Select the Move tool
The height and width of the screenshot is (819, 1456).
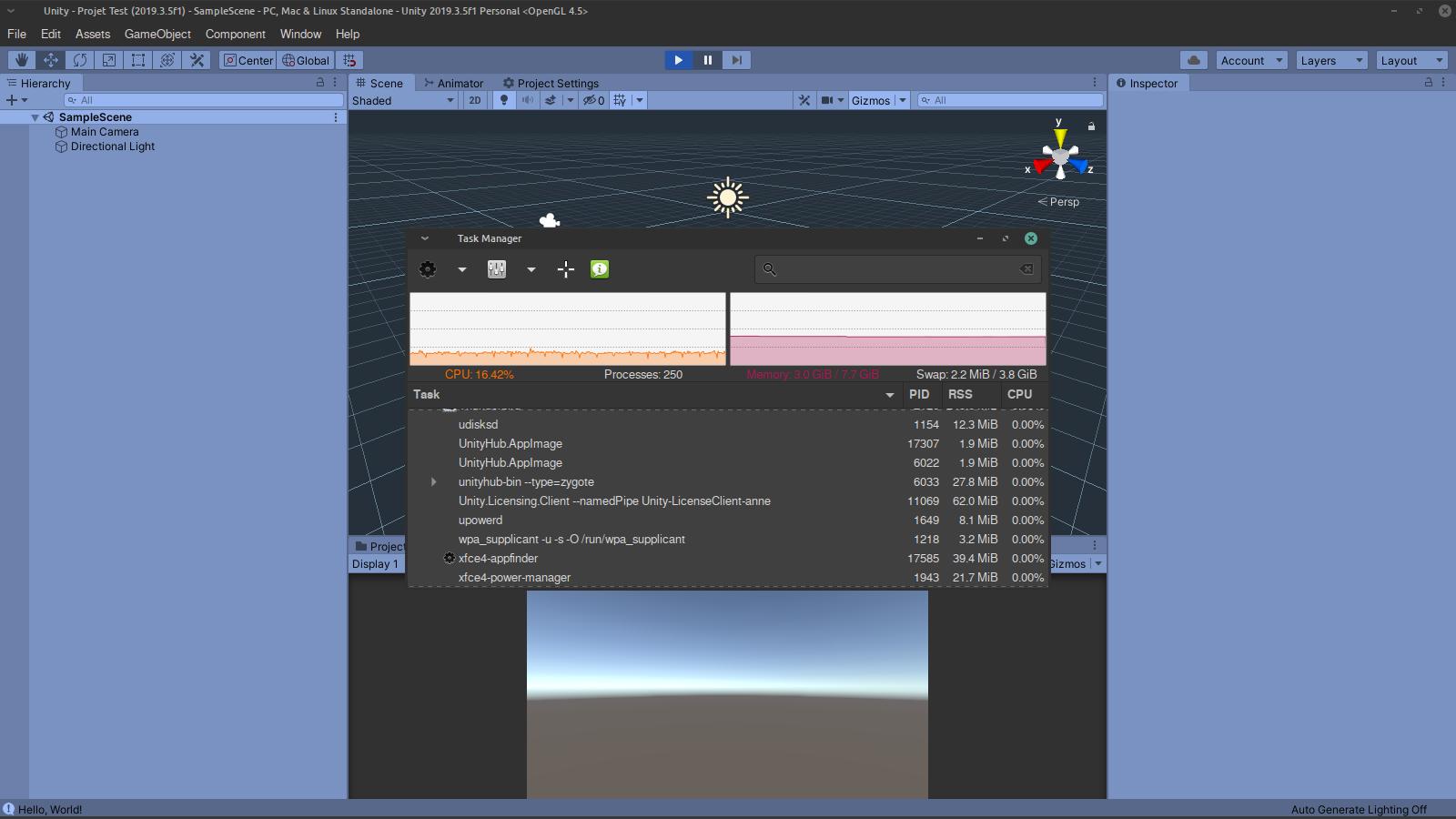(x=51, y=60)
